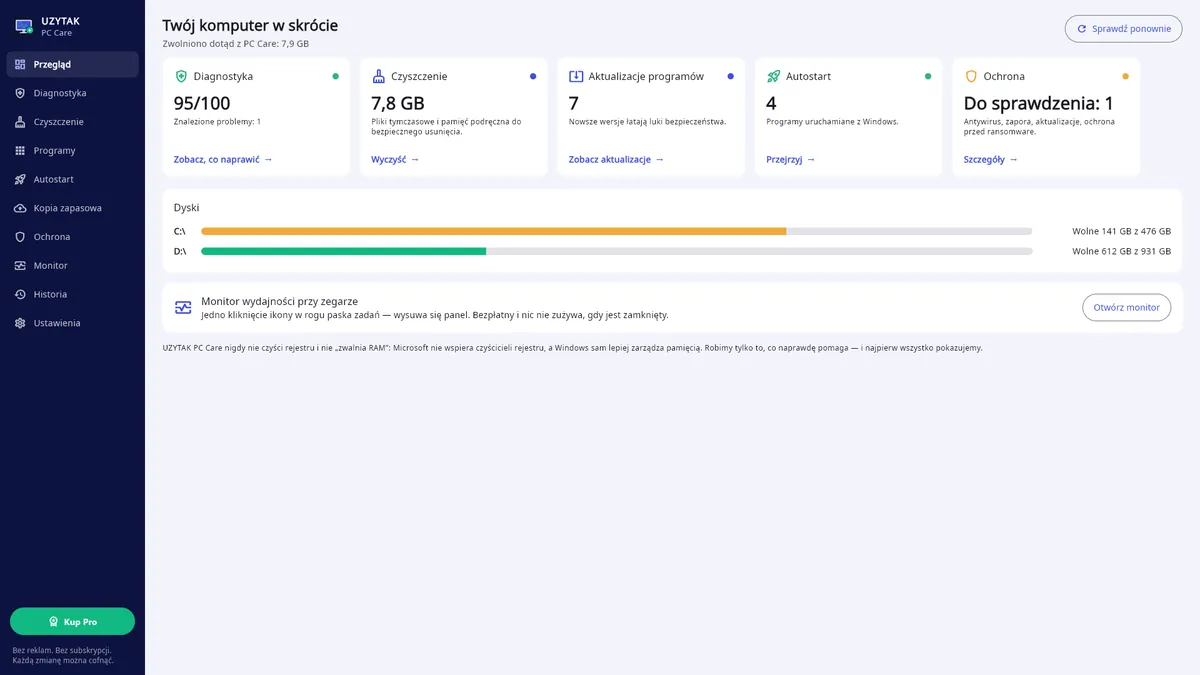Click 'Bez reklam. Bez subskrypcji.' footer text
This screenshot has width=1200, height=675.
(62, 650)
